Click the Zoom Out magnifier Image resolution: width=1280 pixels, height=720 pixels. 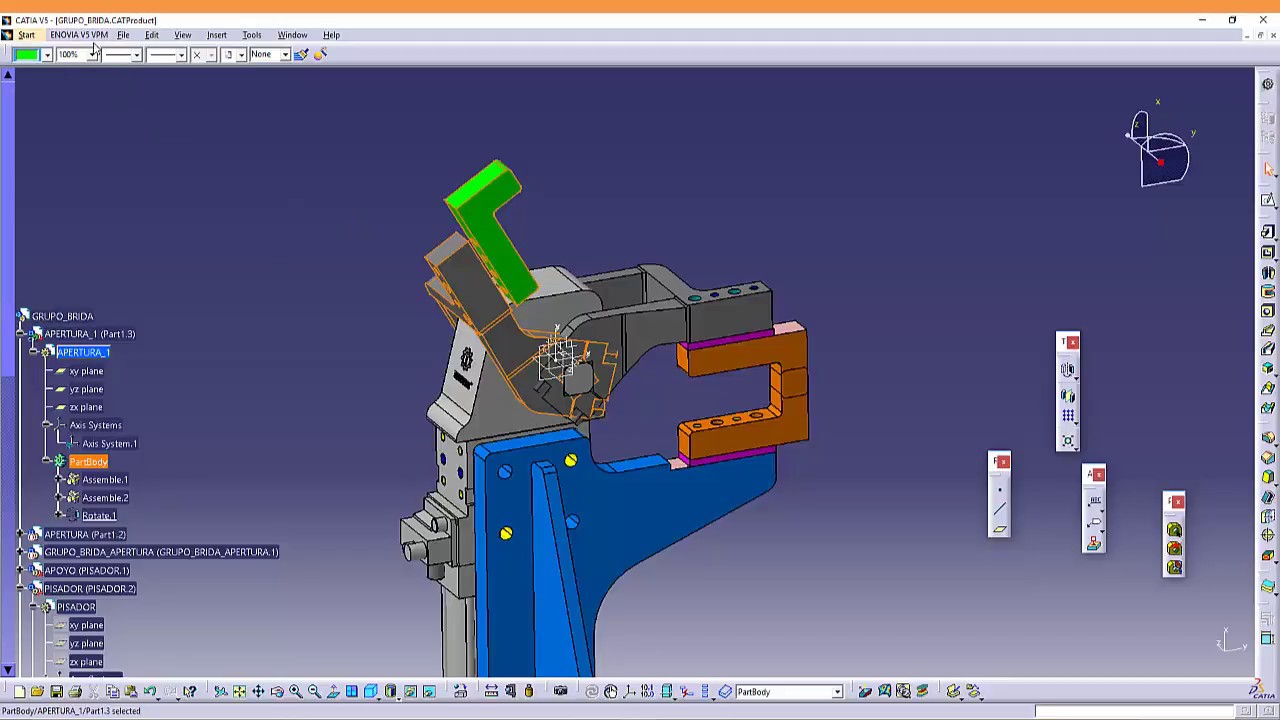point(314,691)
